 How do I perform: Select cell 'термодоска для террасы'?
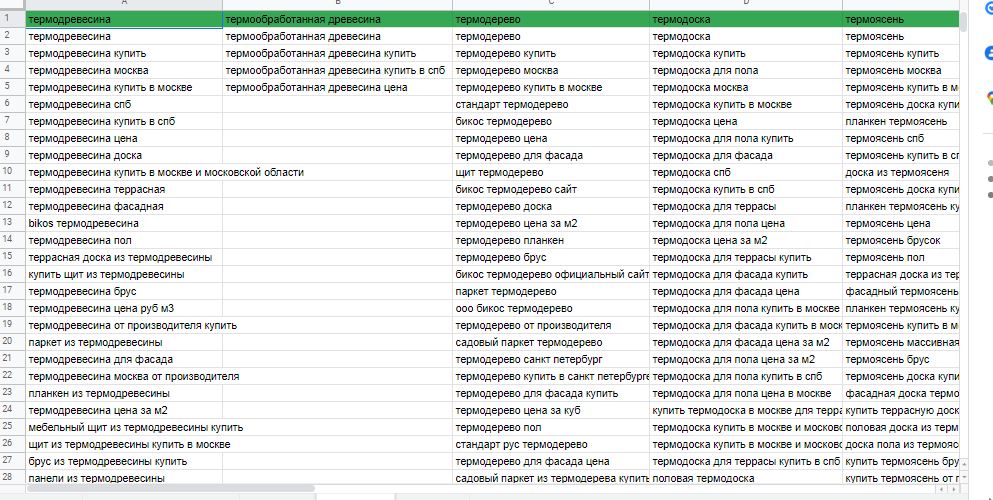point(746,206)
